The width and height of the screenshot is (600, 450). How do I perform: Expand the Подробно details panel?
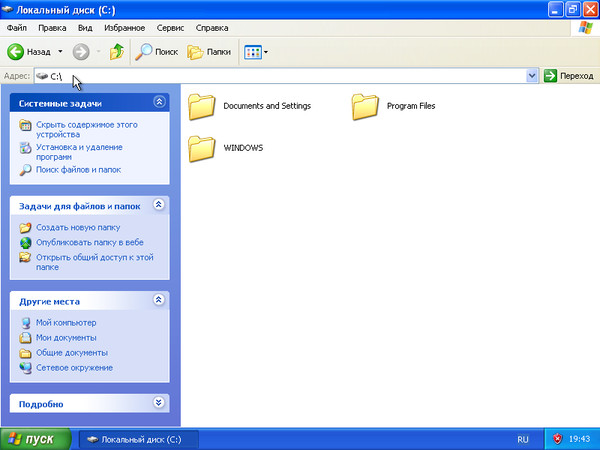click(x=159, y=402)
